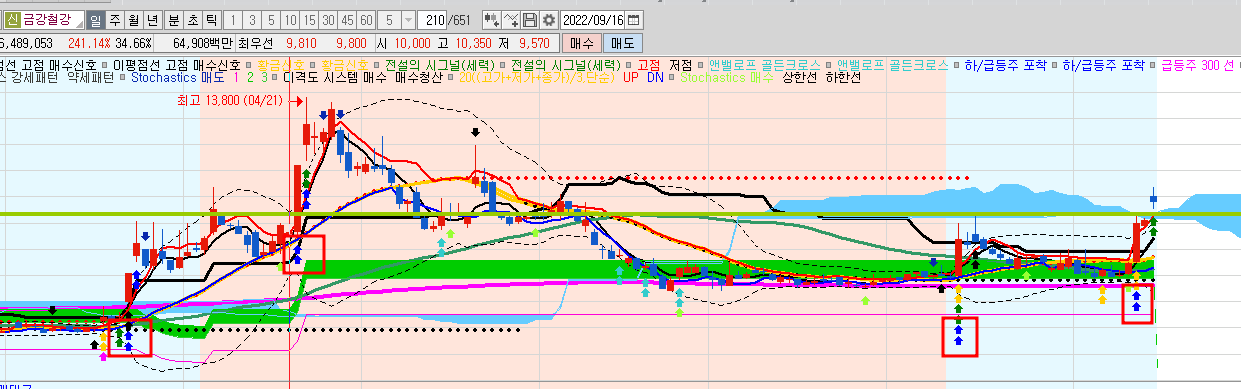The height and width of the screenshot is (389, 1241).
Task: Open the calendar date picker icon
Action: coord(634,20)
